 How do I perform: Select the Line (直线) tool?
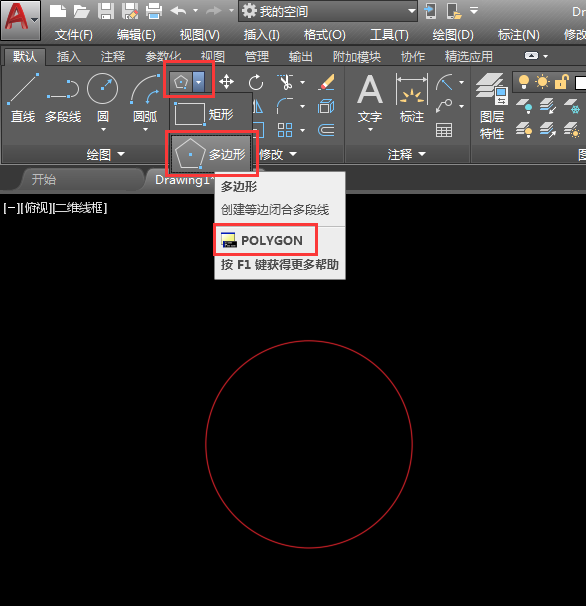click(23, 99)
